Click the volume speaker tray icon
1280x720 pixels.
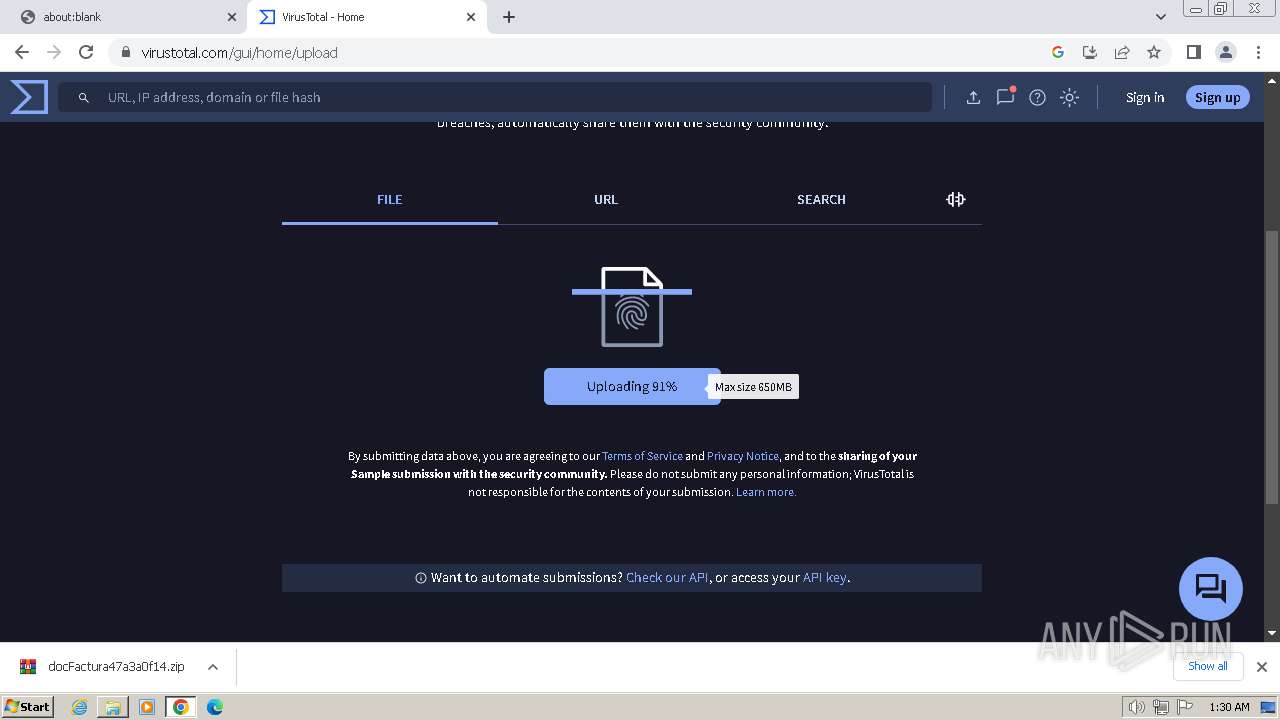(1137, 707)
